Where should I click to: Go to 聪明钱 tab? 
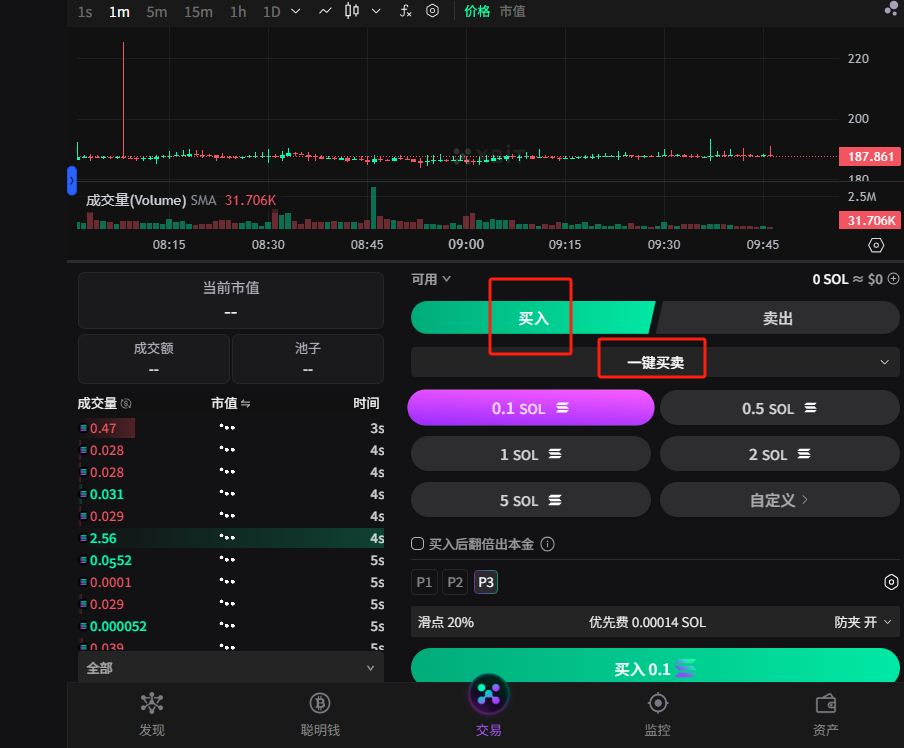coord(320,715)
